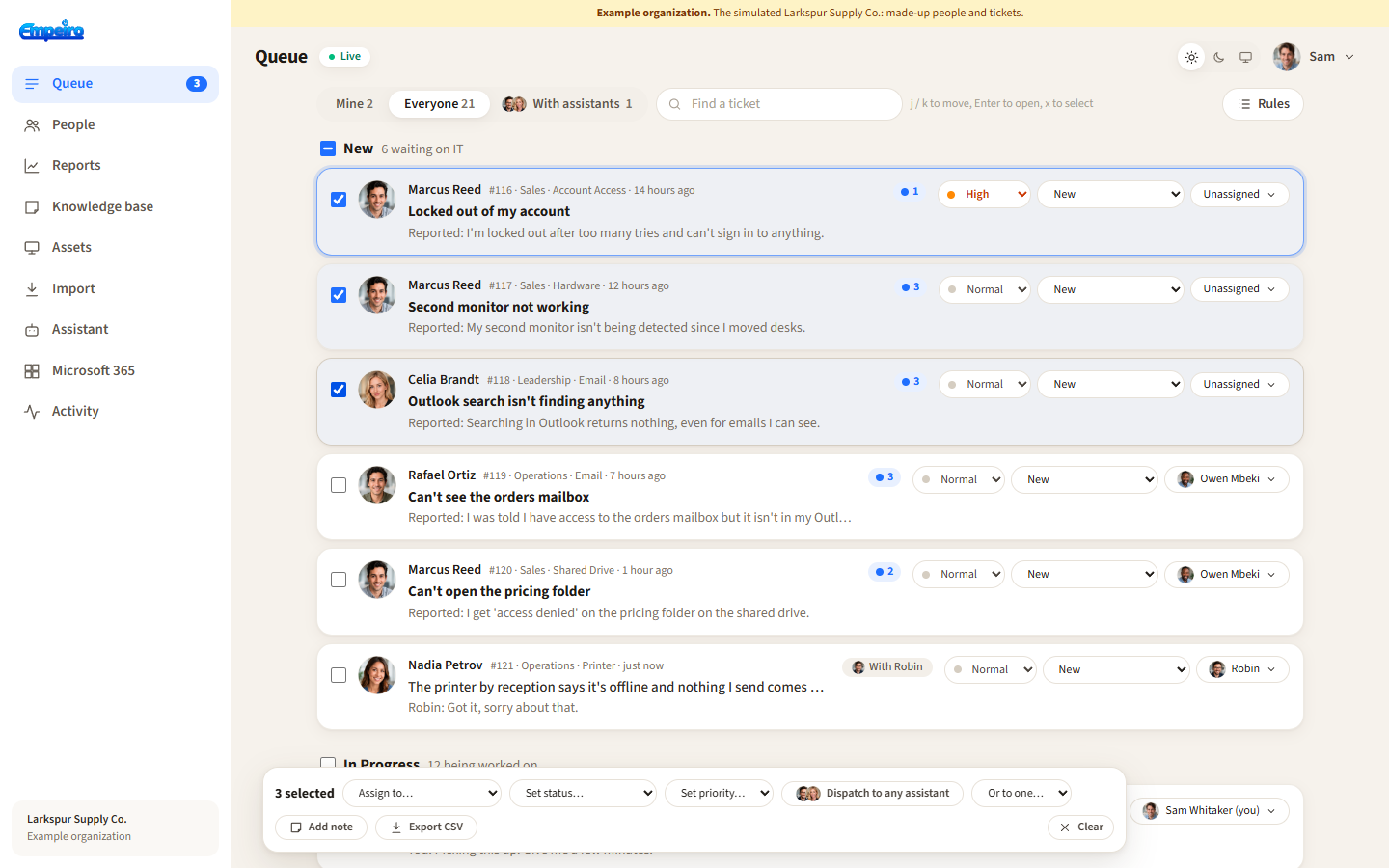The height and width of the screenshot is (868, 1389).
Task: Open the Set status… dropdown
Action: [583, 794]
